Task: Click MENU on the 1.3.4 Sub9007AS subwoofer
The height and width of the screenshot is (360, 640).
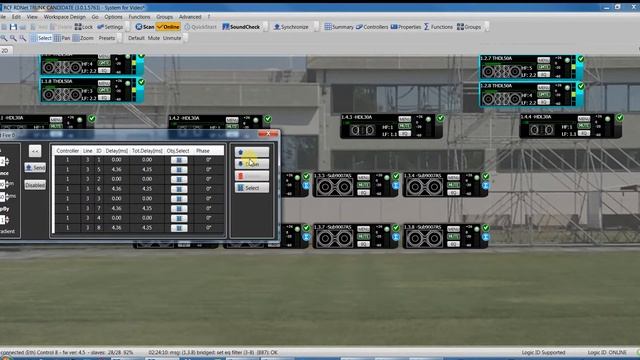Action: click(453, 178)
